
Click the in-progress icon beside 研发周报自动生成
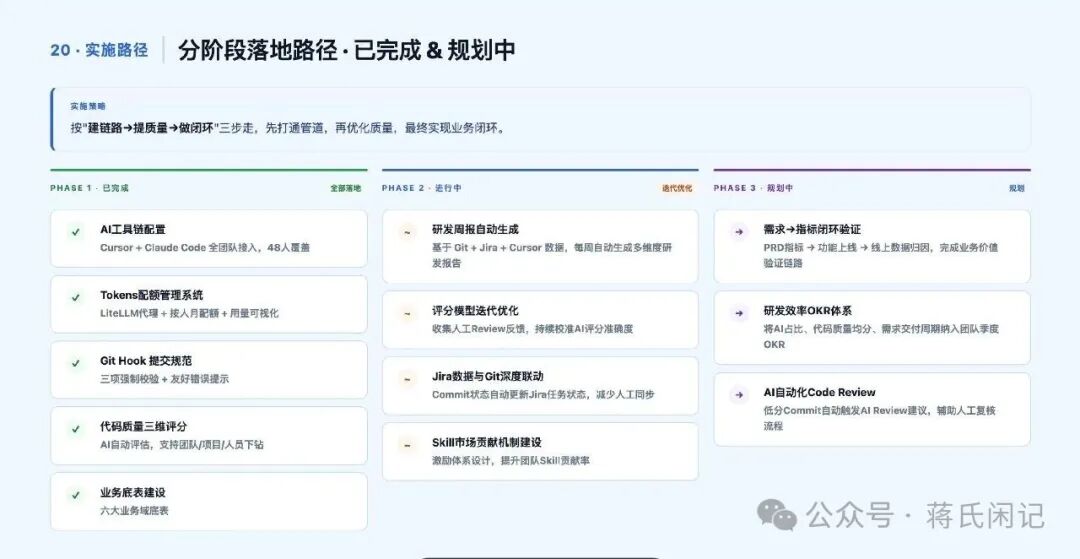tap(407, 233)
